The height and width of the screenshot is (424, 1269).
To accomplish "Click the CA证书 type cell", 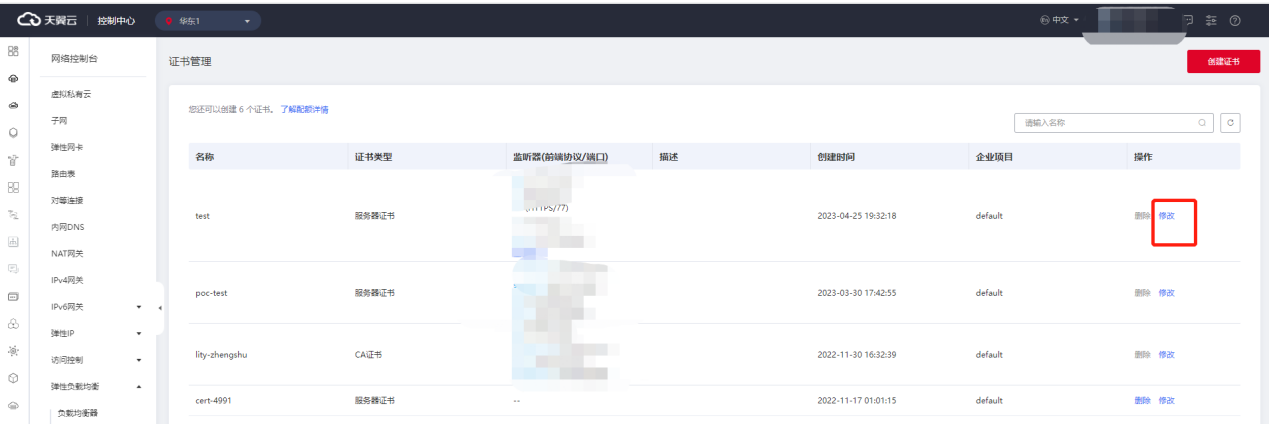I will (368, 354).
